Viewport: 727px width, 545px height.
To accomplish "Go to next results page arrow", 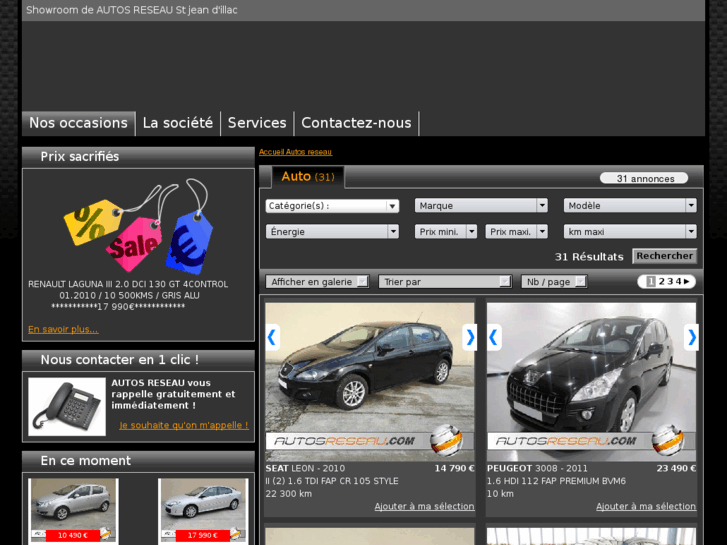I will [687, 282].
